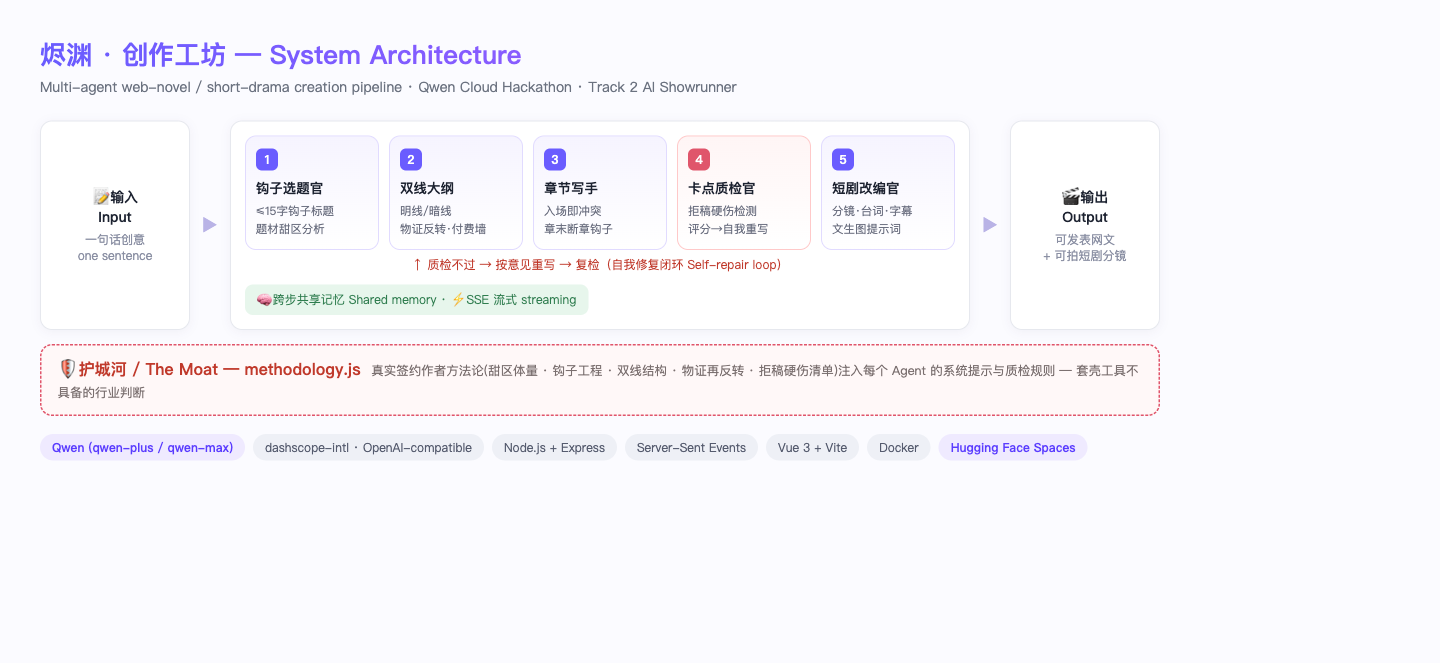Viewport: 1440px width, 663px height.
Task: Click the 题材甜区分析 text
Action: (x=290, y=229)
